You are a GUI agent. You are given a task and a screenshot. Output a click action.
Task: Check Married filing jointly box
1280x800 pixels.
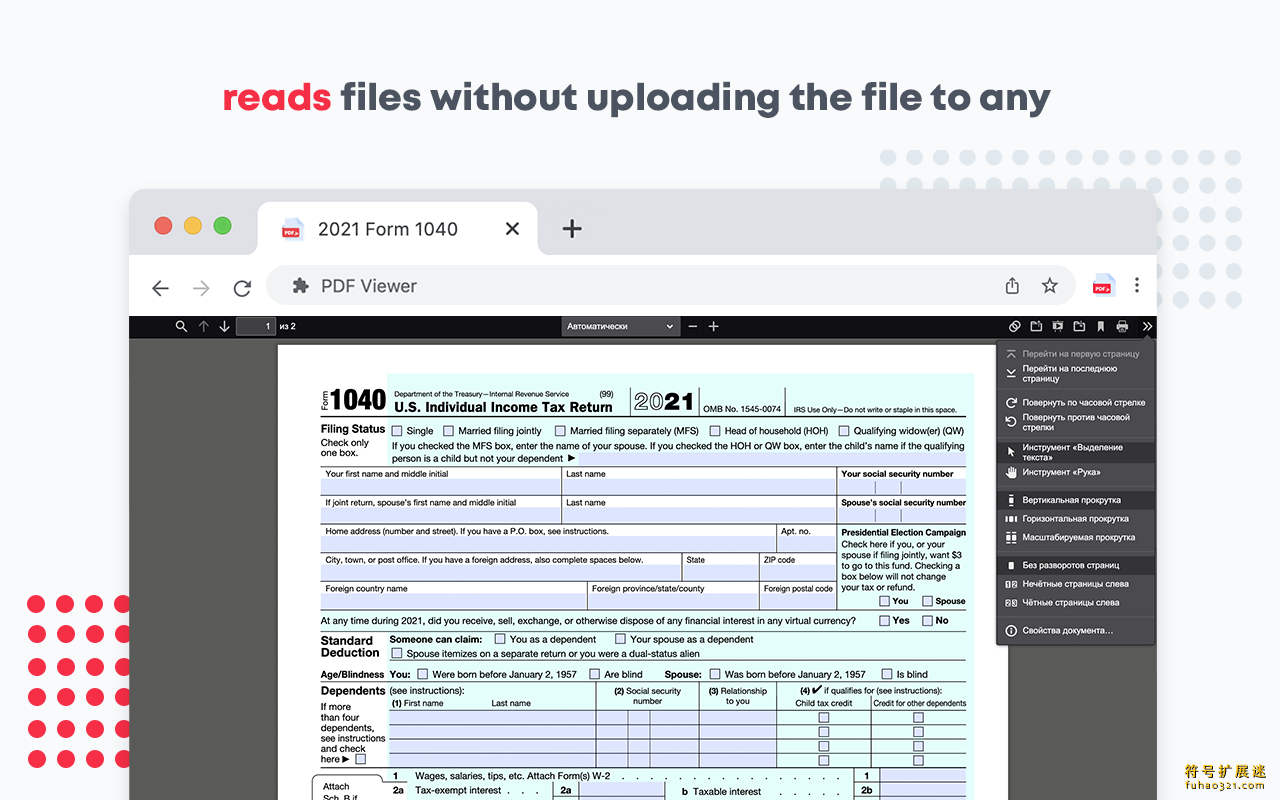click(x=448, y=431)
